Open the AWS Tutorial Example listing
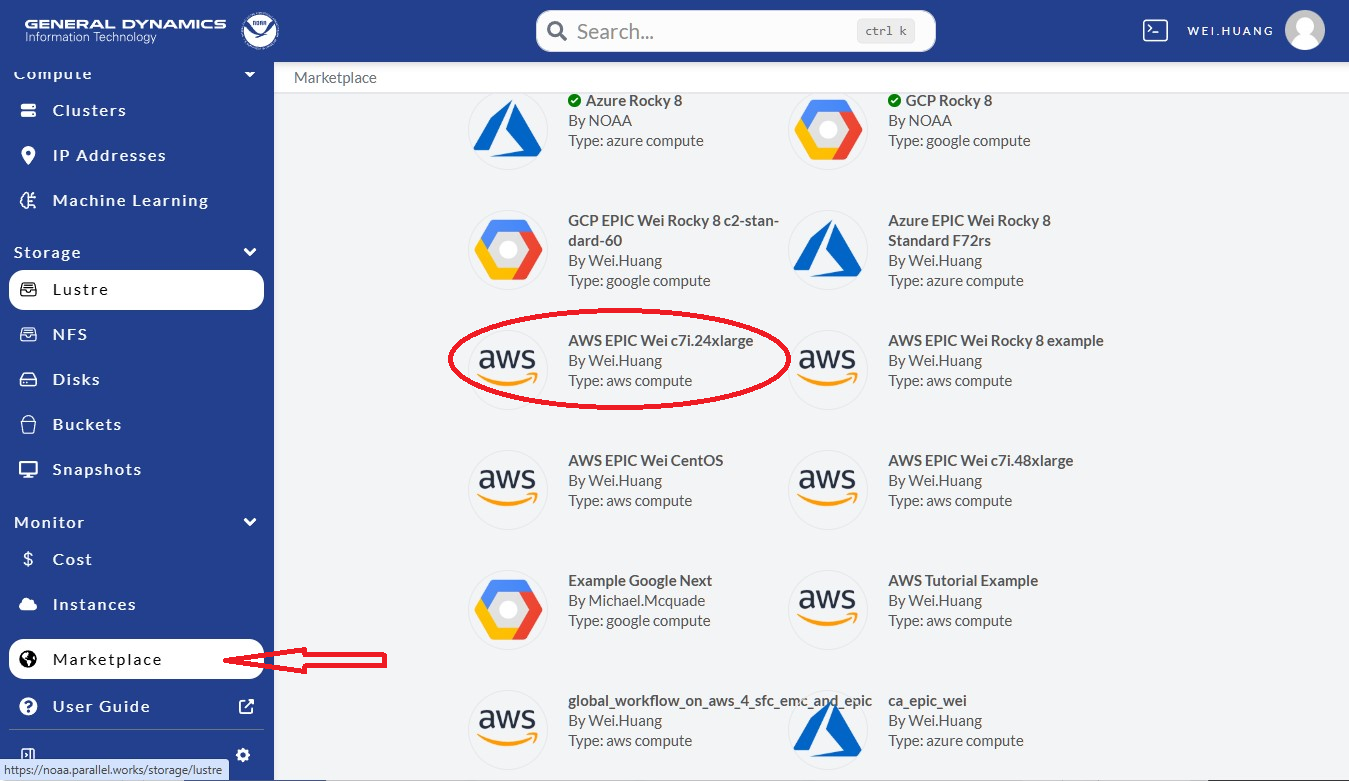 [963, 580]
